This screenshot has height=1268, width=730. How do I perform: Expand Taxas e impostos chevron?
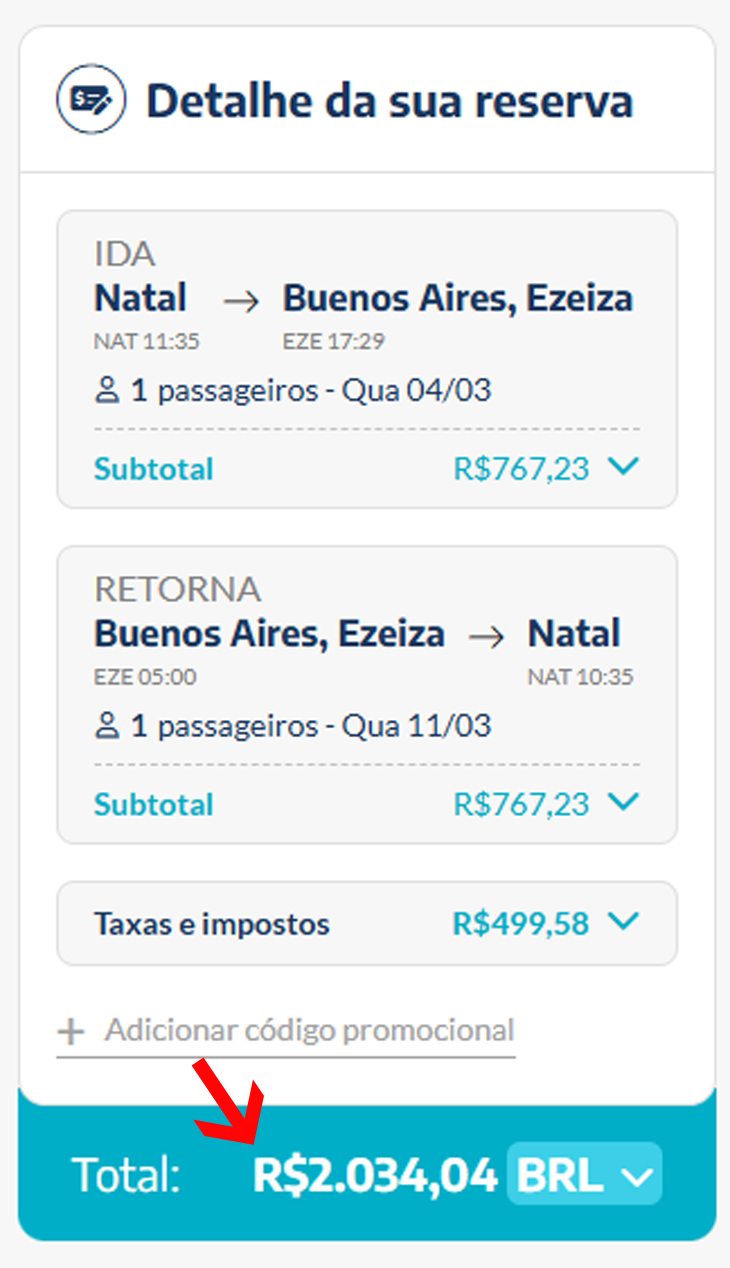pyautogui.click(x=624, y=922)
